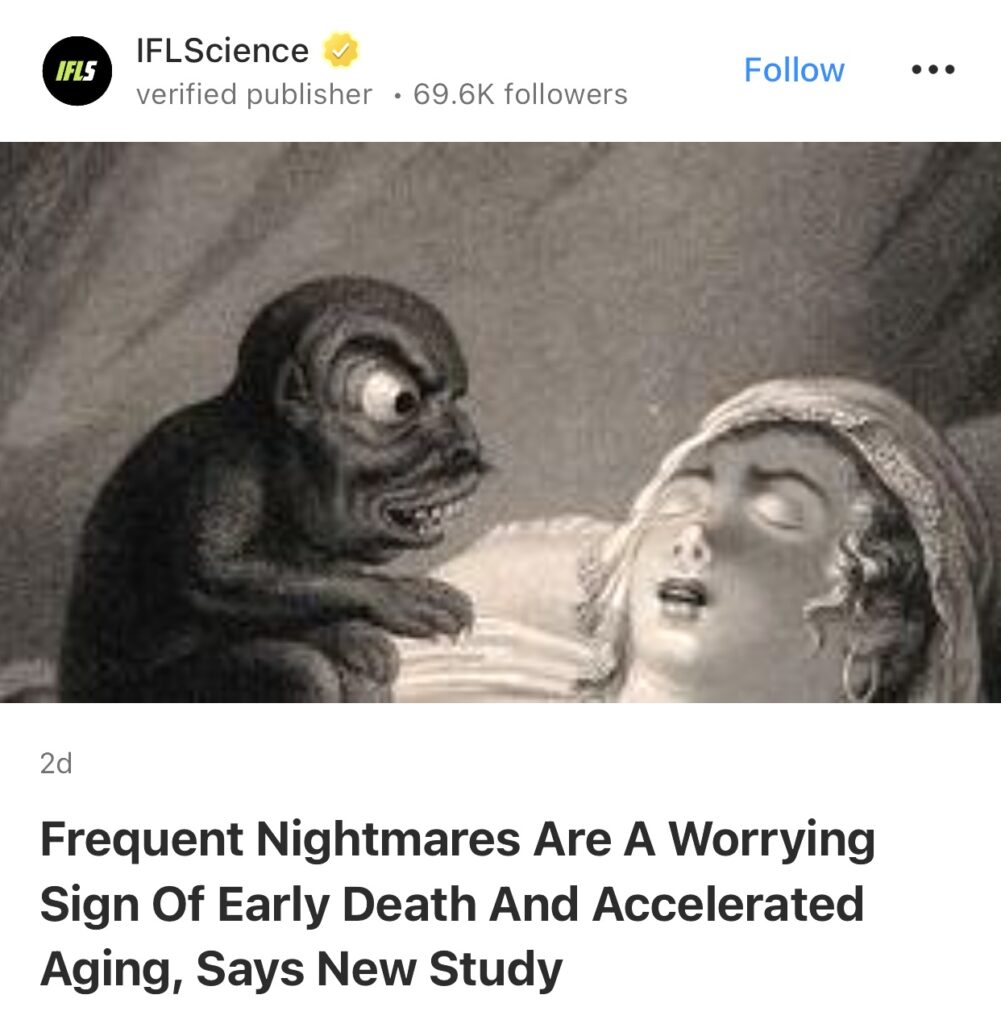Click the creature's large bulging eye

[383, 394]
